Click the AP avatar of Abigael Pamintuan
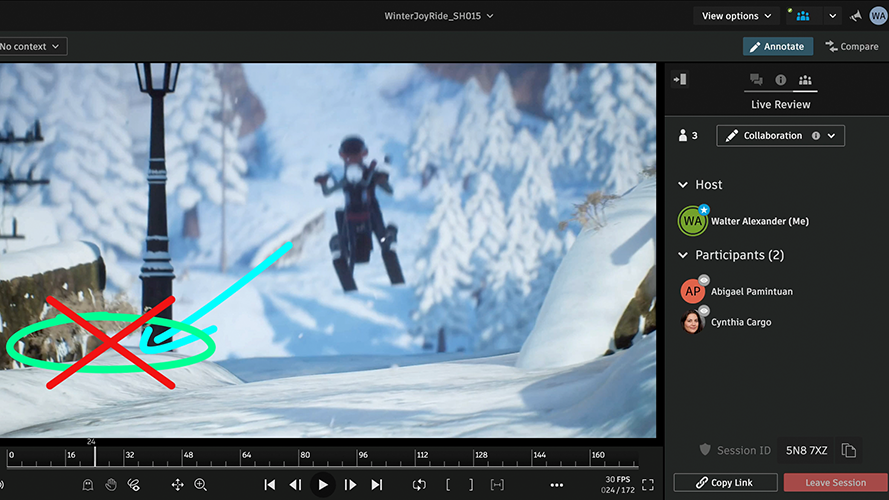The height and width of the screenshot is (500, 889). click(x=692, y=291)
